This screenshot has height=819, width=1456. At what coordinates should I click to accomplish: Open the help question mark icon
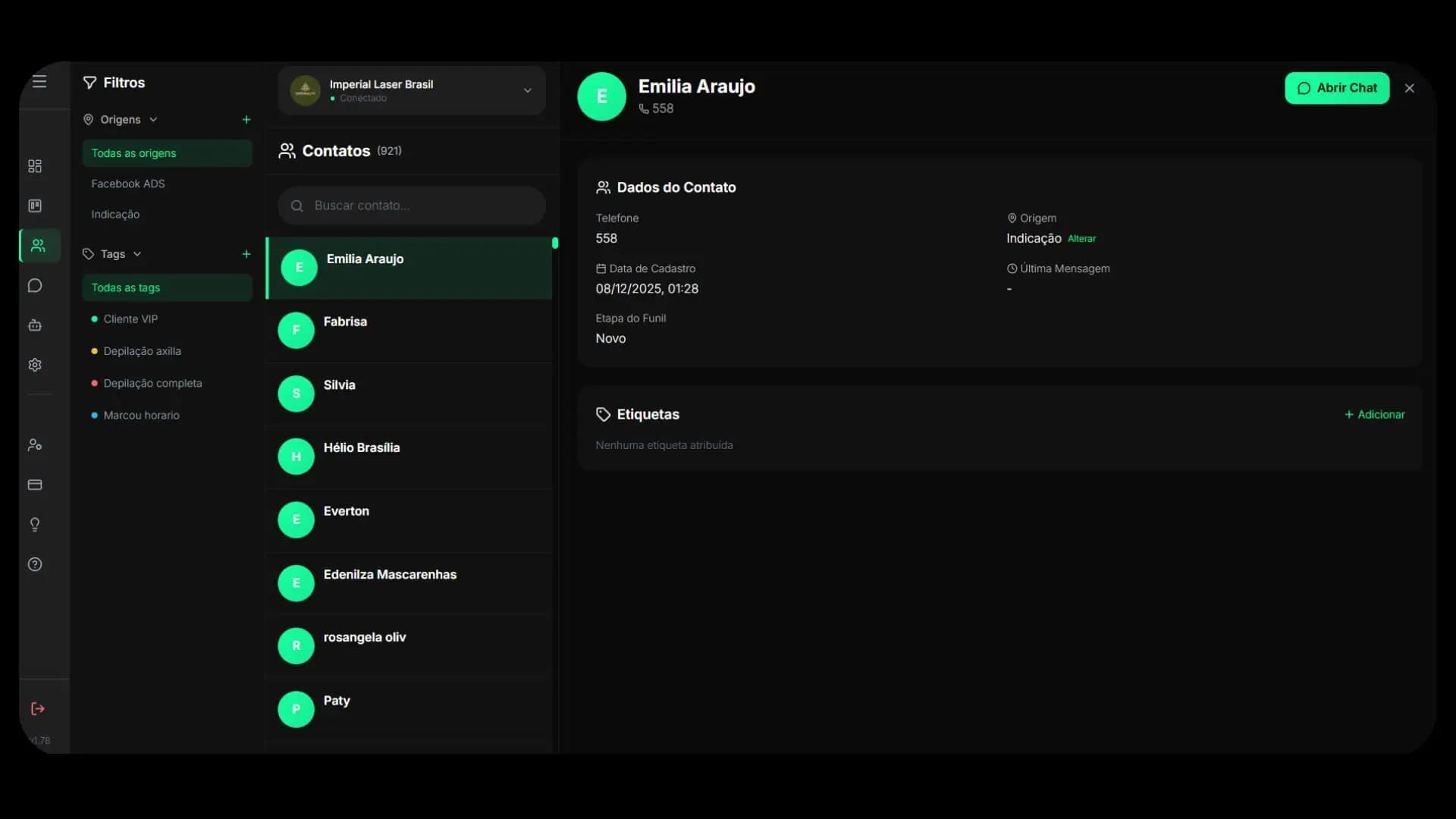pyautogui.click(x=35, y=564)
